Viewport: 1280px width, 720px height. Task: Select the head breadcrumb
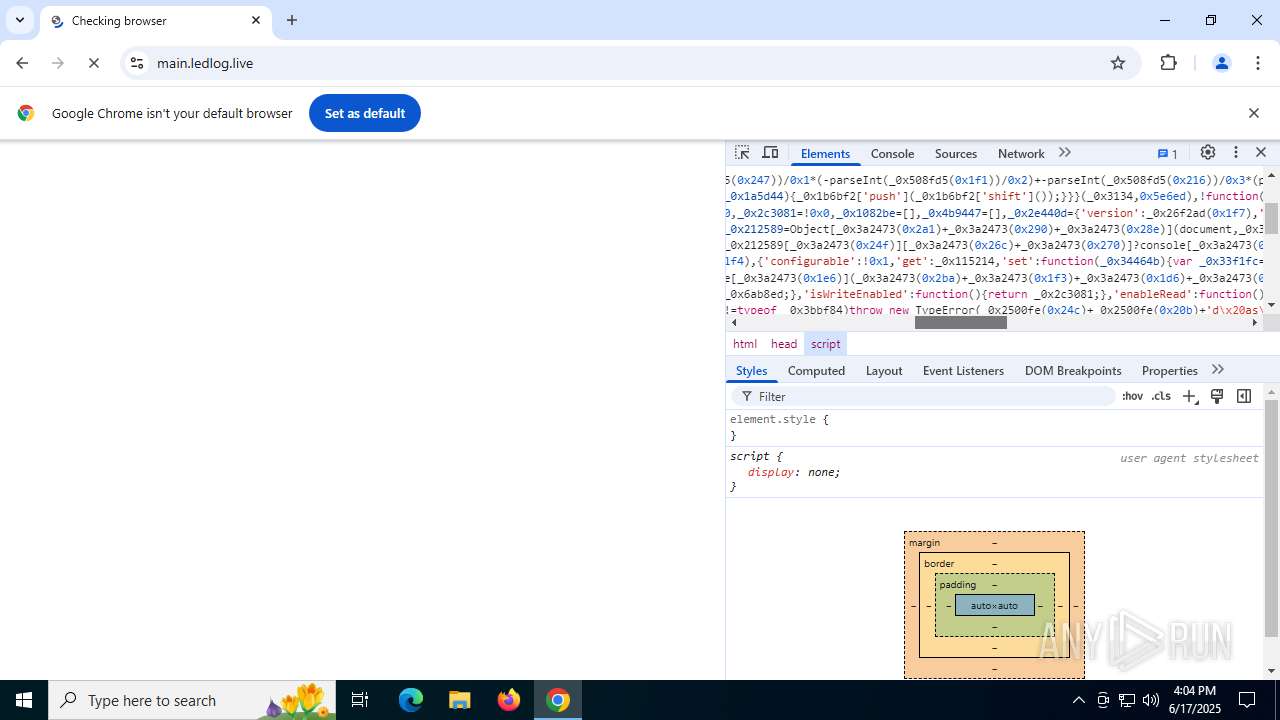coord(784,344)
